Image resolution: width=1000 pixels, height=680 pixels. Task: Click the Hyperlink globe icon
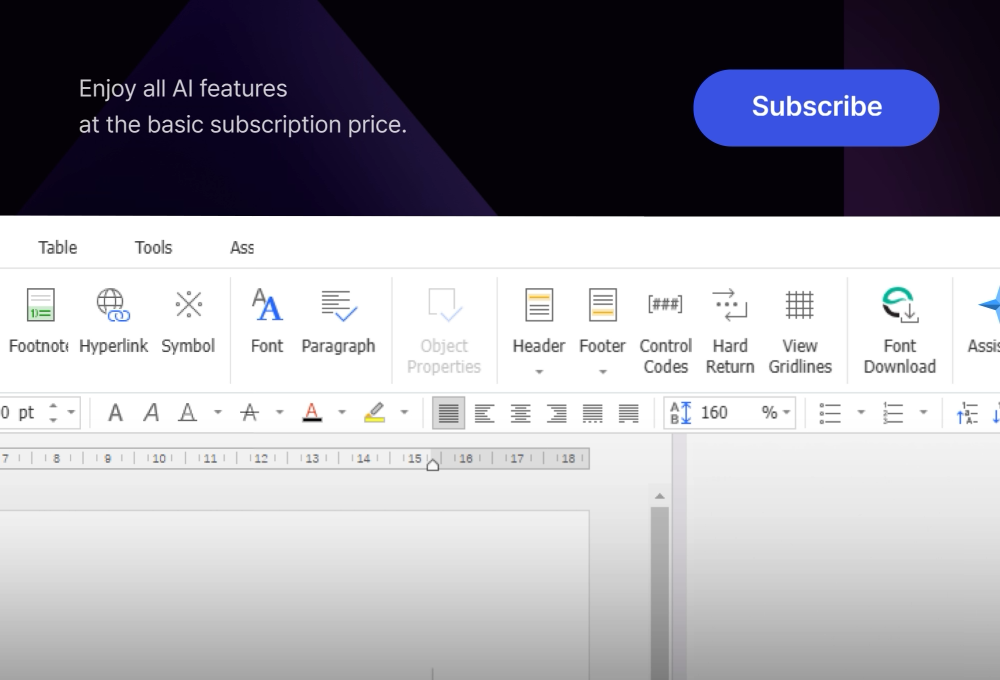click(113, 305)
